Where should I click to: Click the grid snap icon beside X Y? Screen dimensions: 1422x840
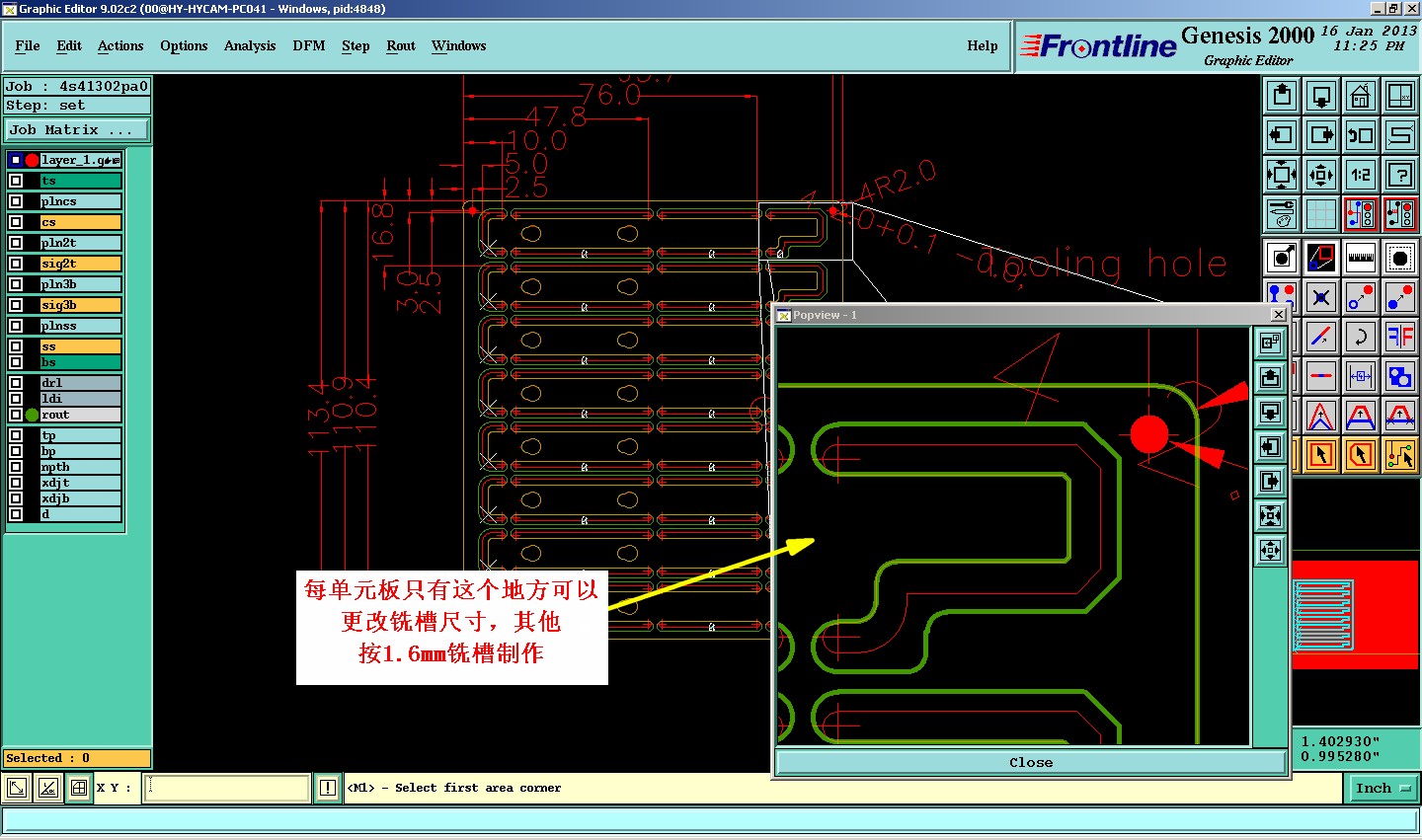[79, 788]
